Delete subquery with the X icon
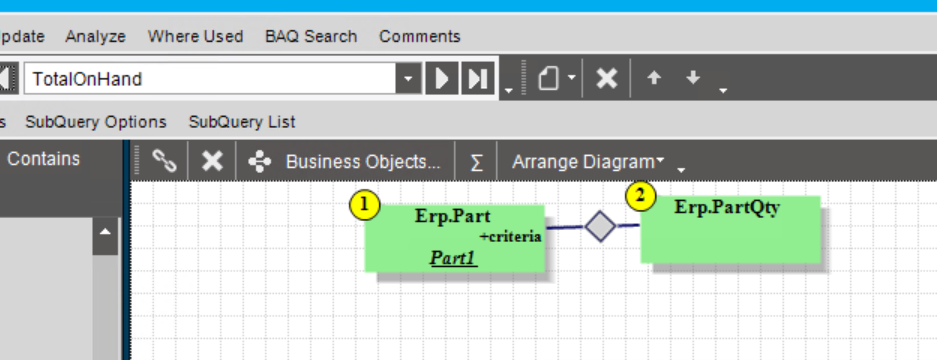Screen dimensions: 937x360 coord(607,78)
